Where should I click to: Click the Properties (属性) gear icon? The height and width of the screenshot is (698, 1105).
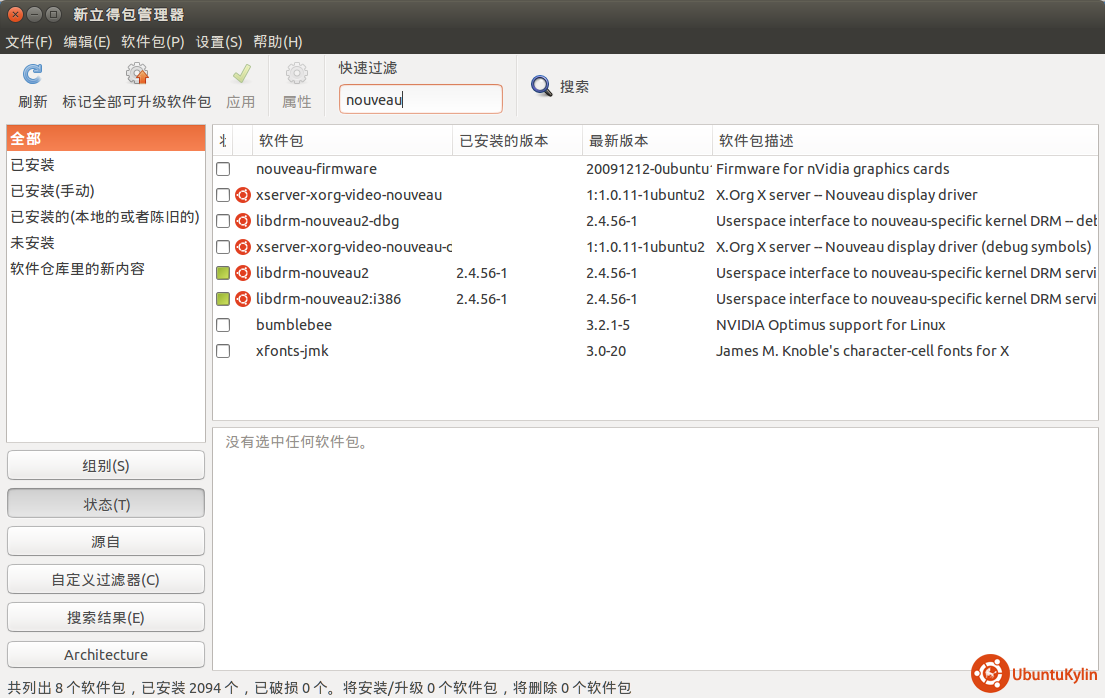(x=297, y=74)
